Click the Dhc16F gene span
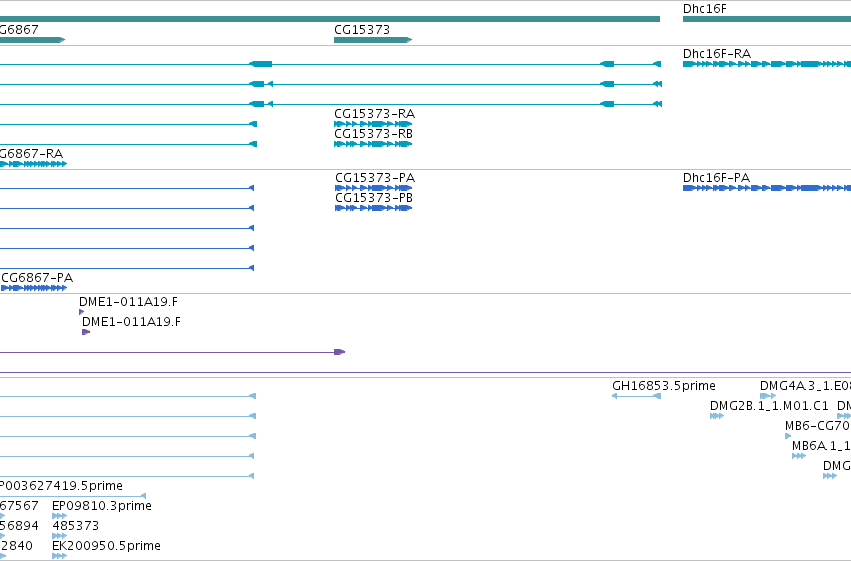851x561 pixels. [x=766, y=19]
